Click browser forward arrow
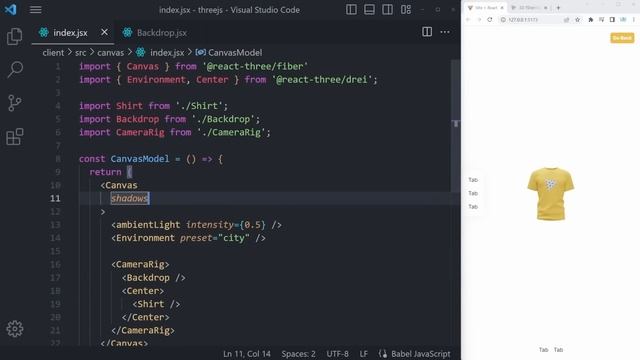The image size is (640, 360). [479, 20]
